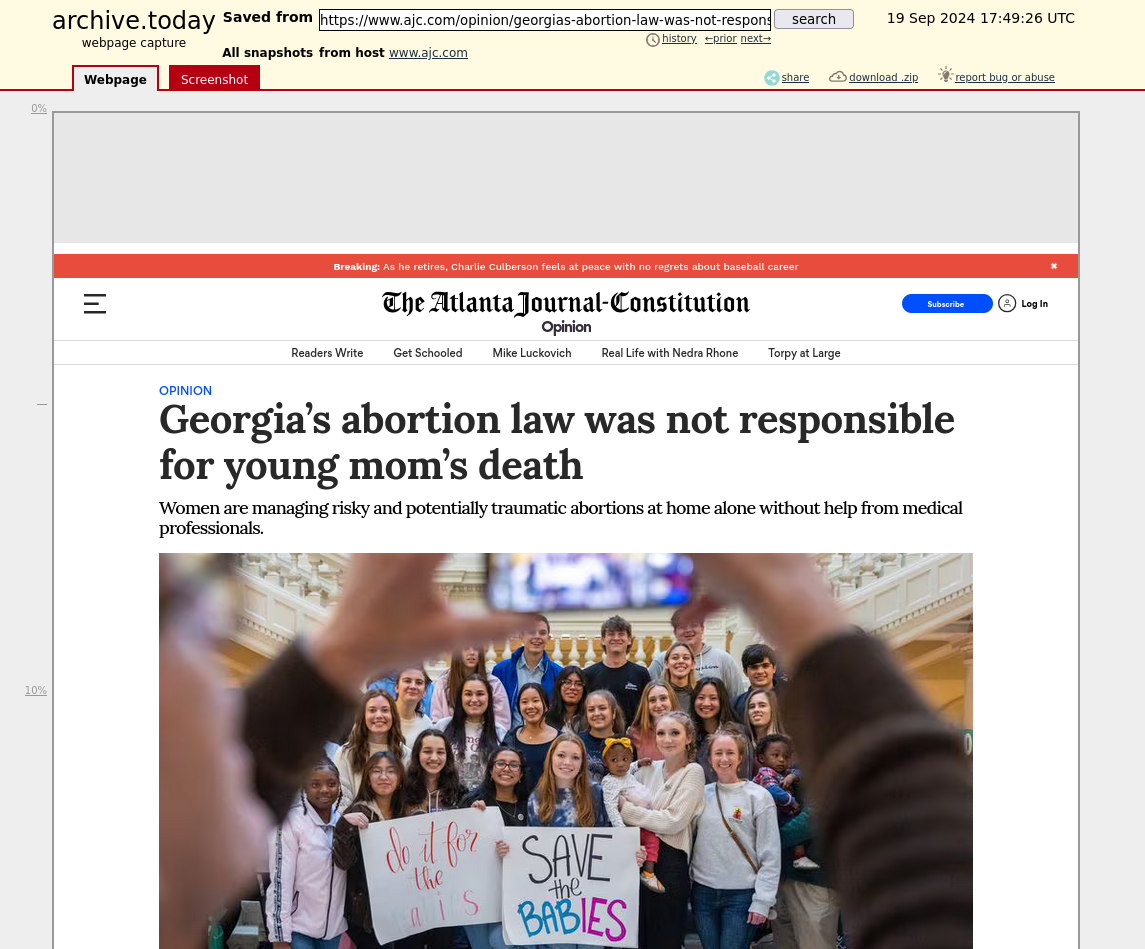Open the Mike Luckovich section
This screenshot has width=1145, height=949.
click(532, 353)
